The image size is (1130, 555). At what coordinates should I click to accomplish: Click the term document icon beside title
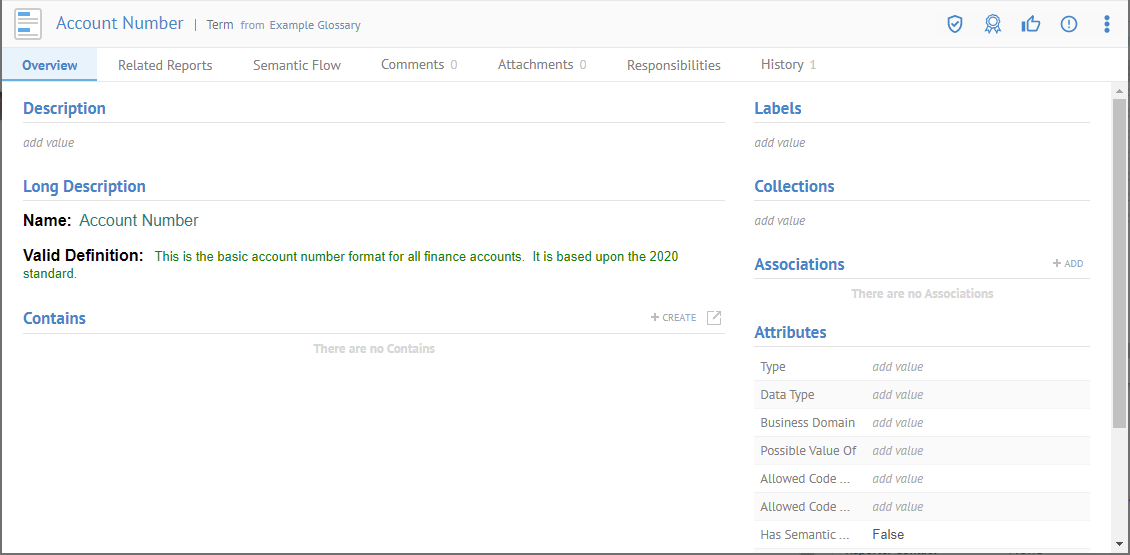pos(28,24)
